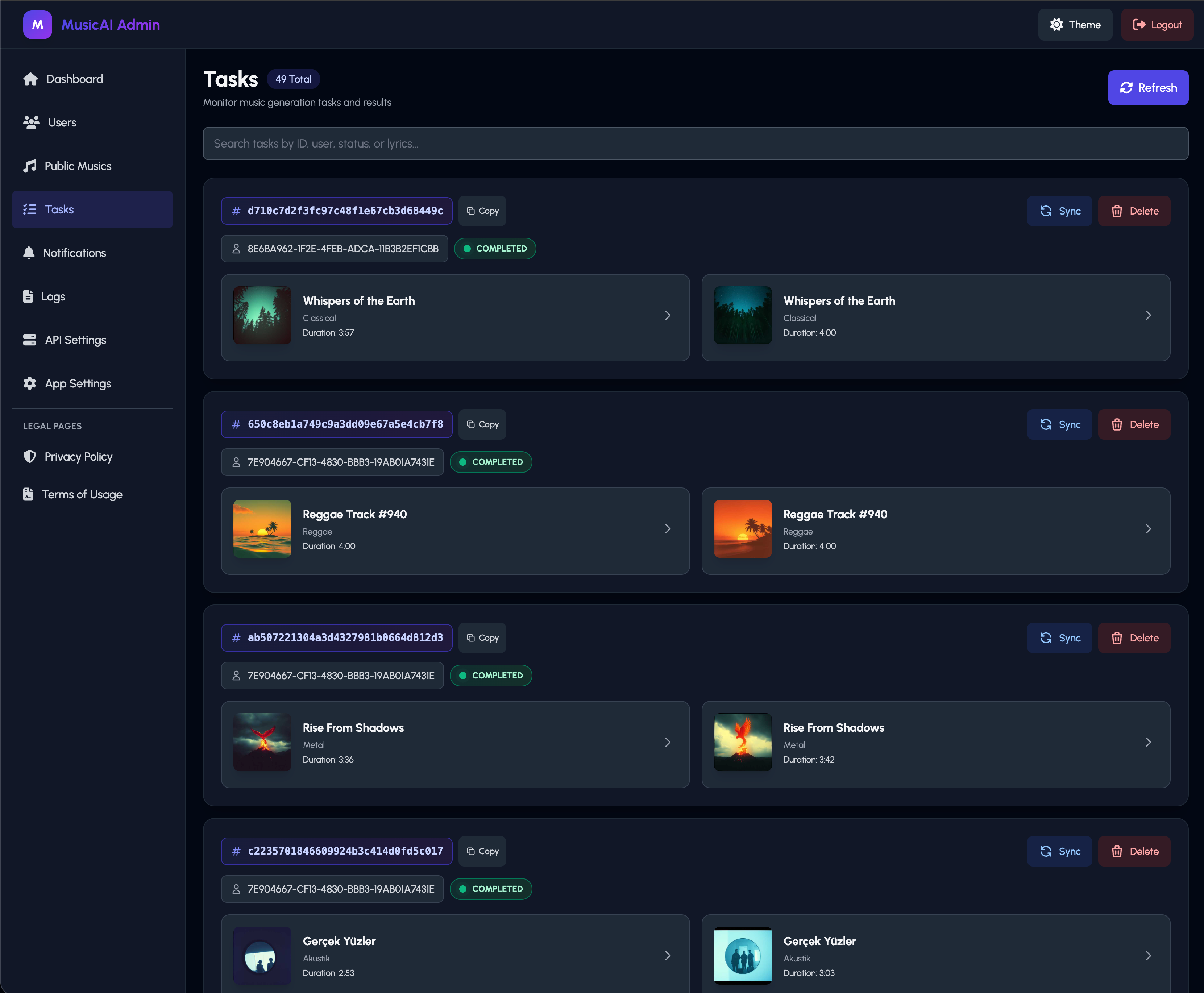The width and height of the screenshot is (1204, 993).
Task: Click trash icon for task ab507221304a3d4327981b0664d812d3
Action: coord(1117,638)
